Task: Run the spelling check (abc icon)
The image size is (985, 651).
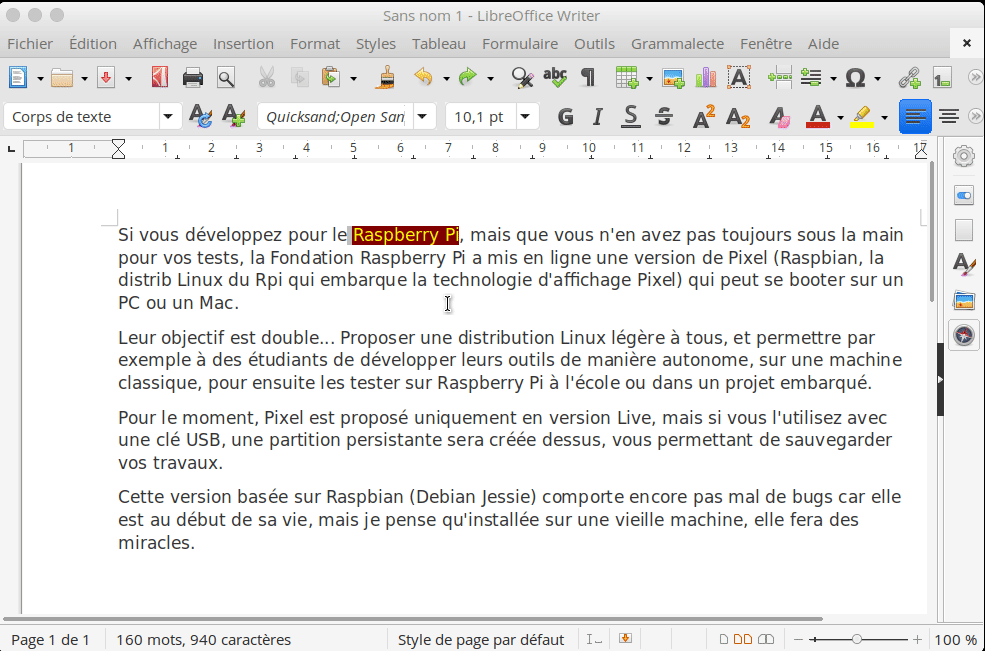Action: 555,78
